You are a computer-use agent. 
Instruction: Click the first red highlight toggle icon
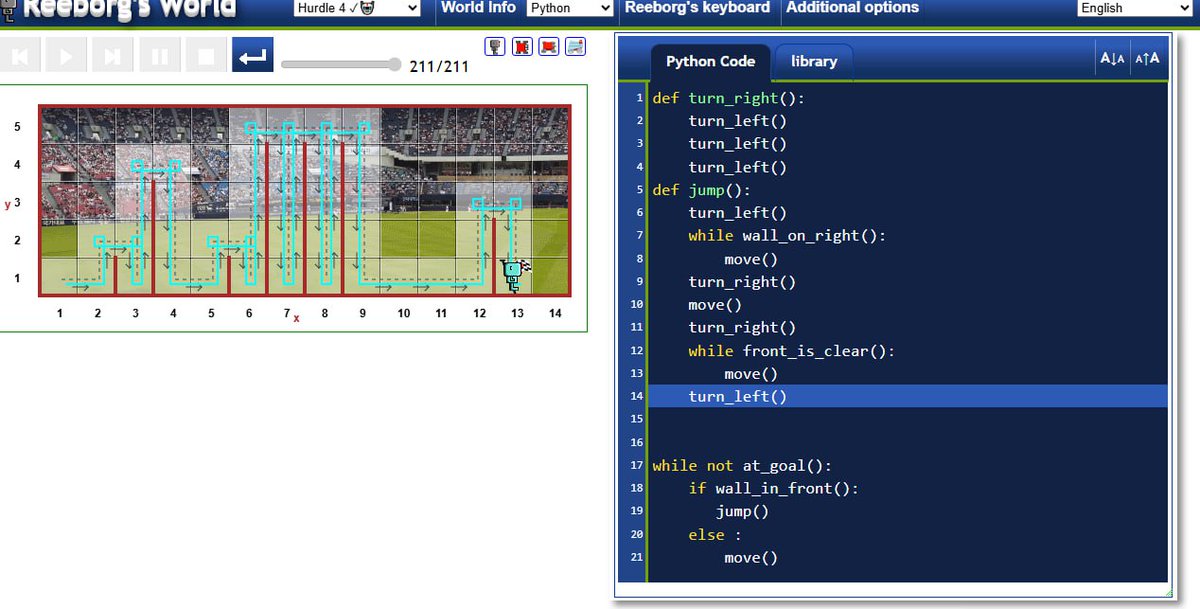pyautogui.click(x=521, y=47)
